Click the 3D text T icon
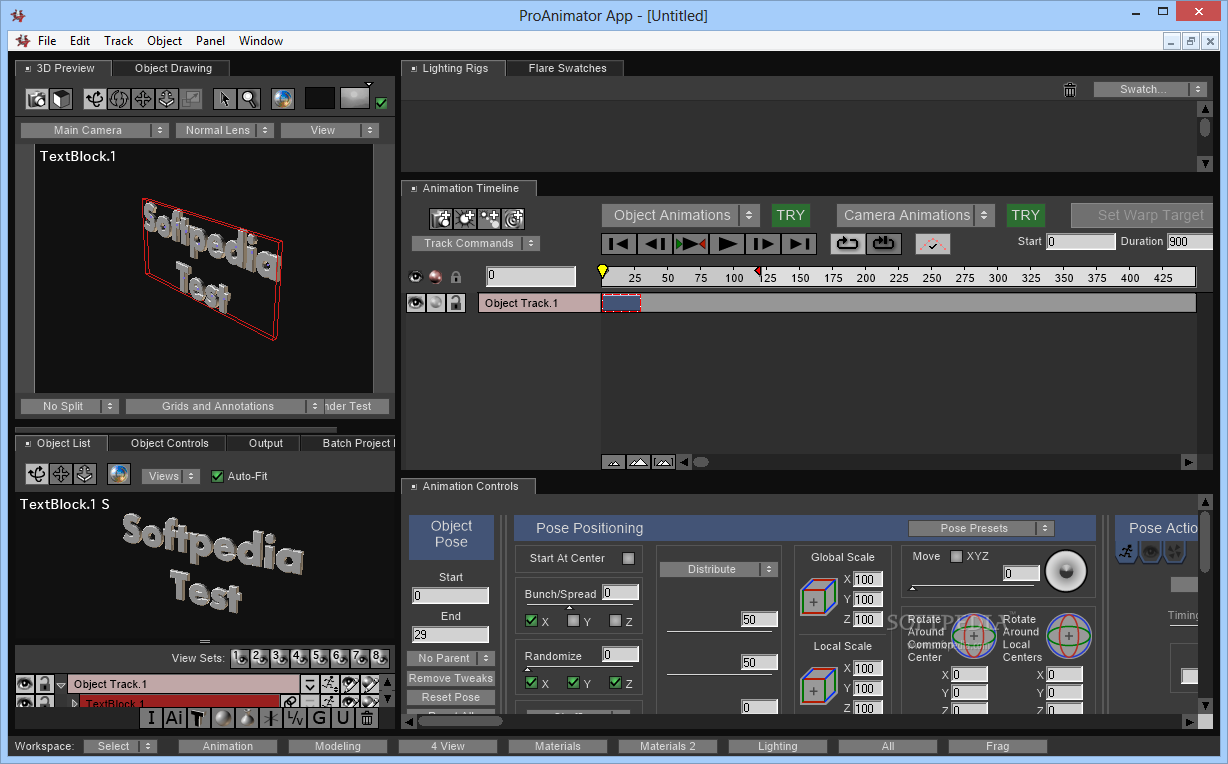Viewport: 1228px width, 764px height. coord(198,717)
